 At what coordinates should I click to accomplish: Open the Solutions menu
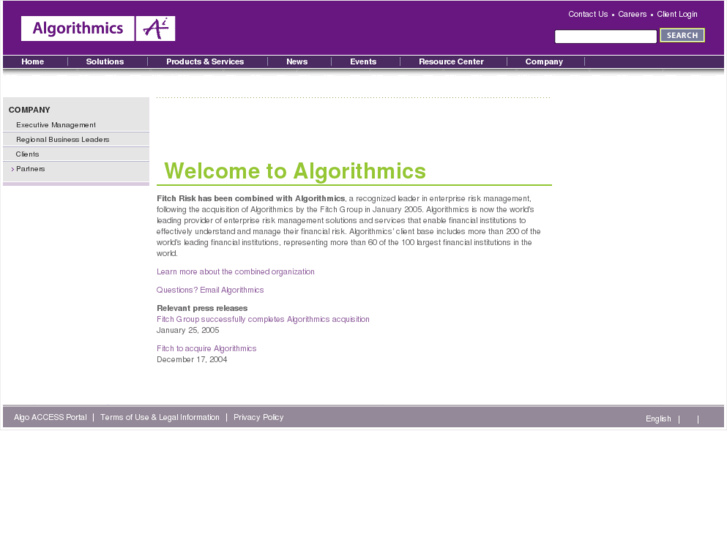pos(105,62)
